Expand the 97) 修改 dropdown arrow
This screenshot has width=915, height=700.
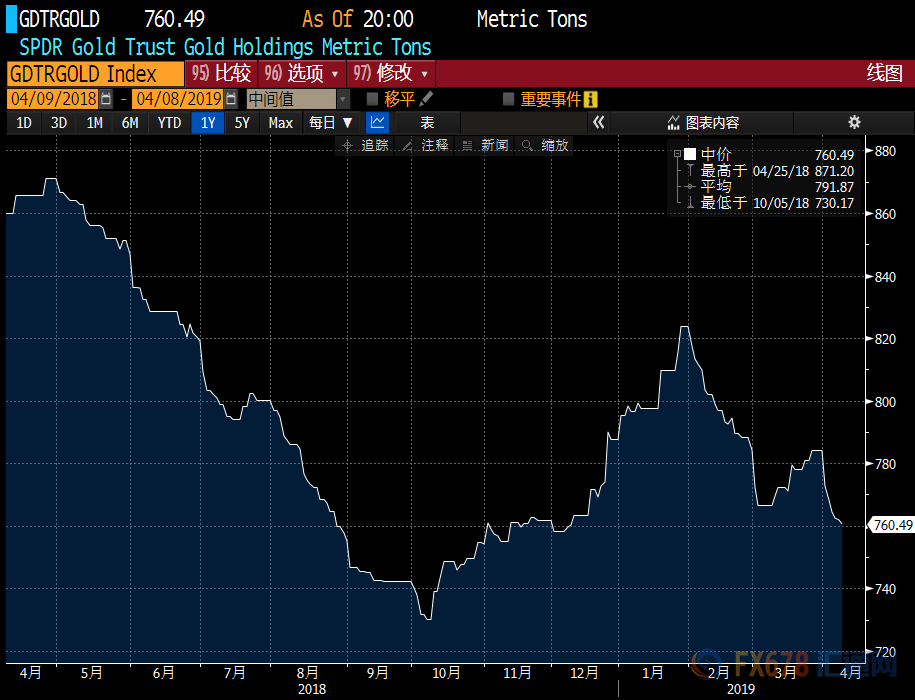point(424,74)
